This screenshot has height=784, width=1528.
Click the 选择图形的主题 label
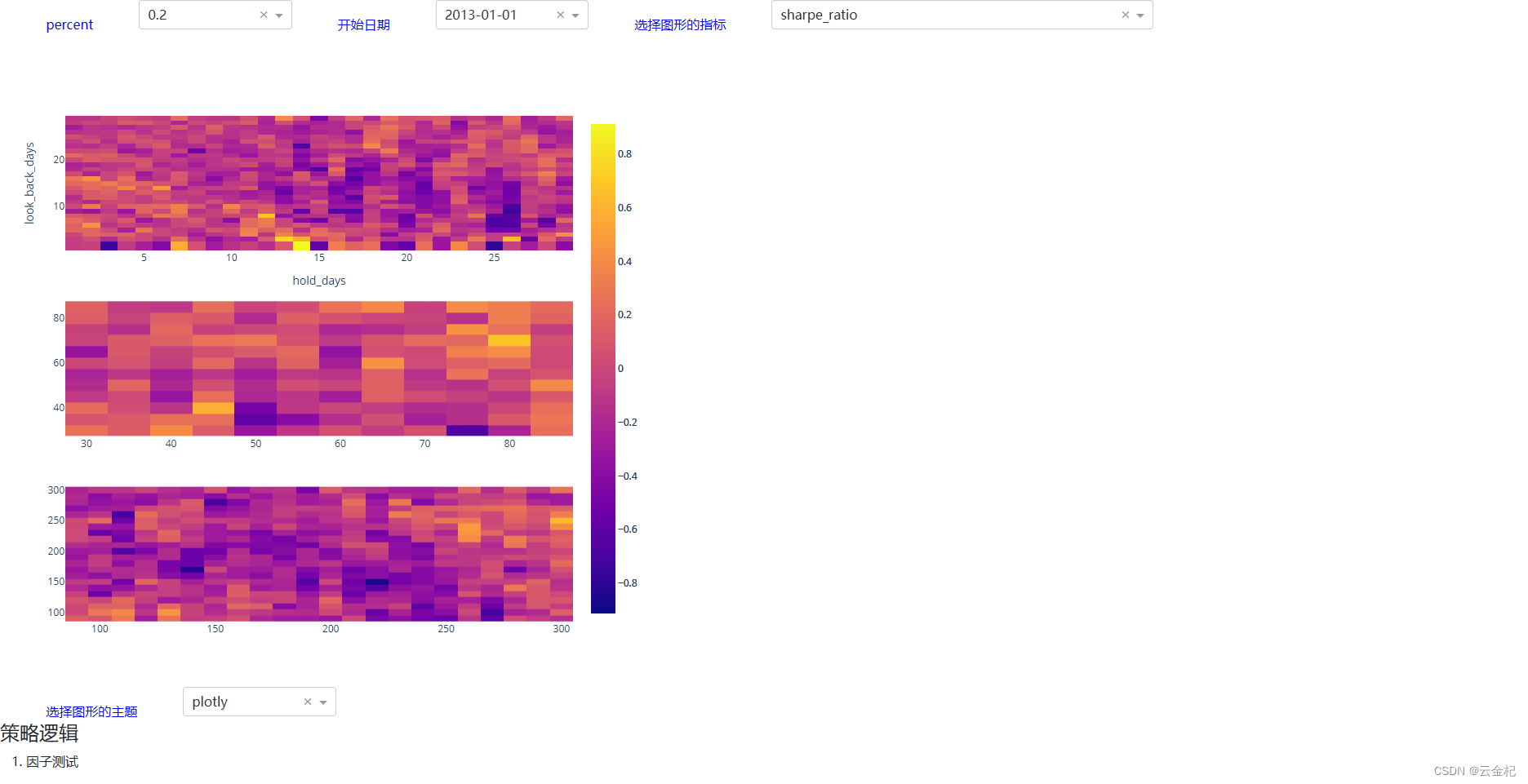pyautogui.click(x=91, y=711)
